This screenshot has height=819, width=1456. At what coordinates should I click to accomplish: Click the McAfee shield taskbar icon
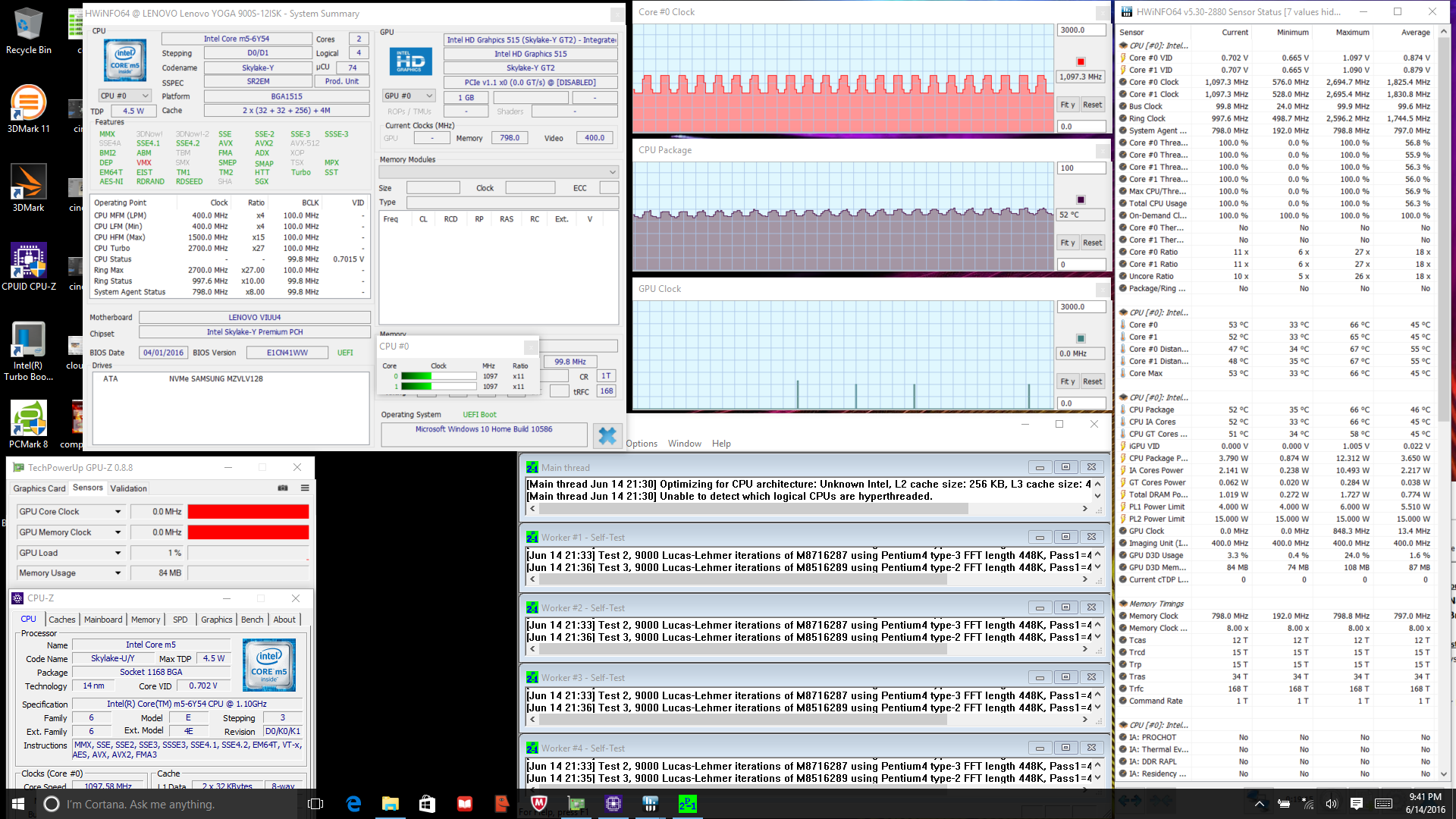[x=539, y=804]
